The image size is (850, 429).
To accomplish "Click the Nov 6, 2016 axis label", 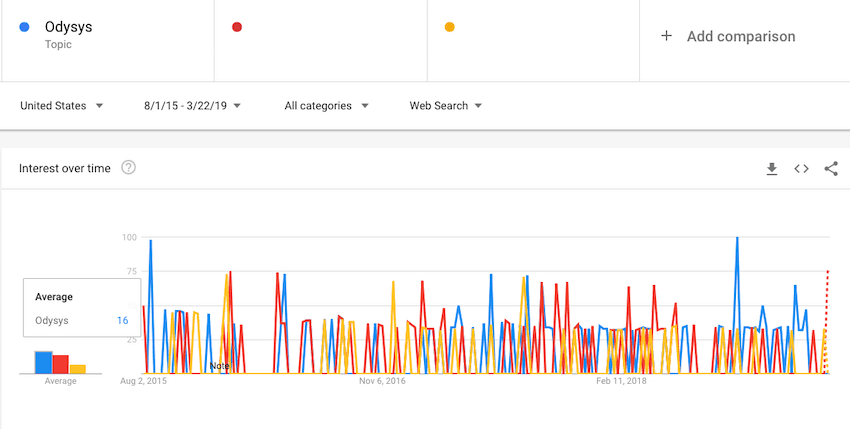I will [382, 381].
